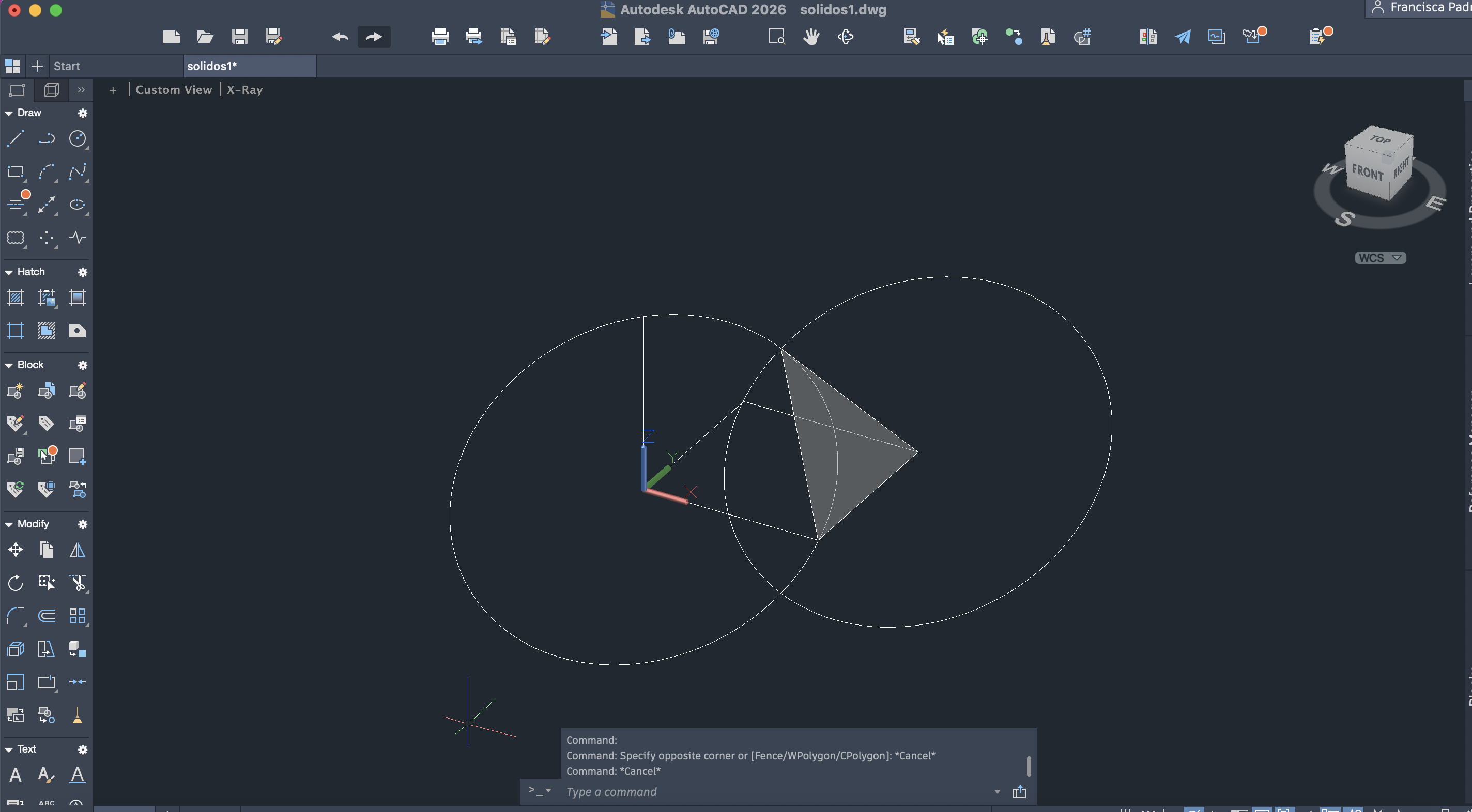Select the Circle tool in Draw panel

pyautogui.click(x=77, y=139)
